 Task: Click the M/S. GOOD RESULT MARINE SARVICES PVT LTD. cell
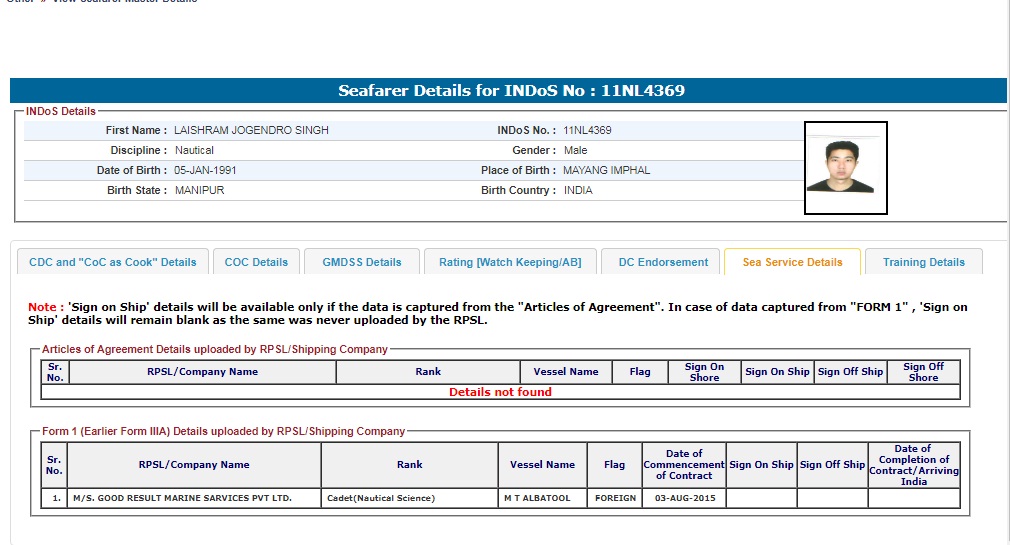click(x=194, y=498)
